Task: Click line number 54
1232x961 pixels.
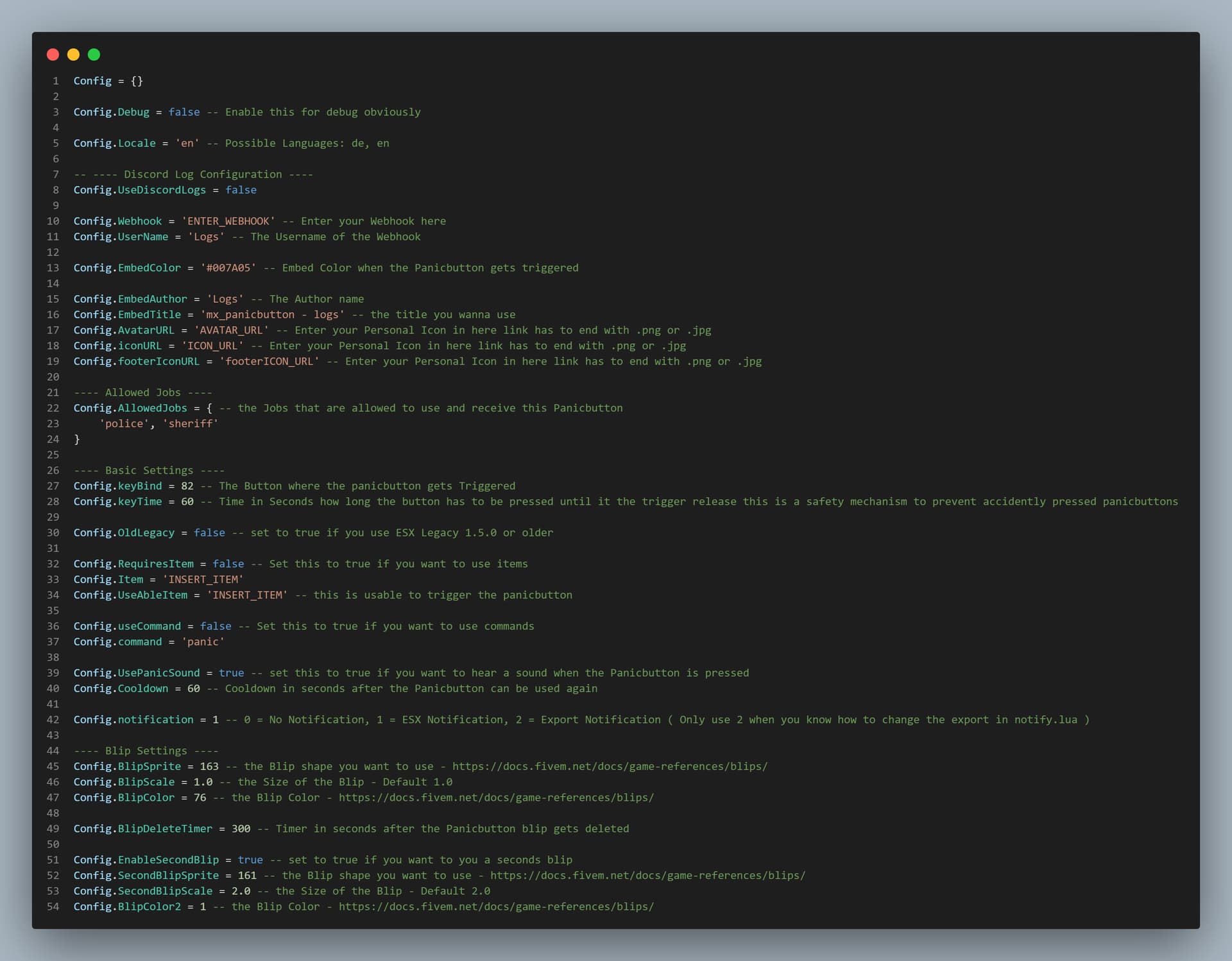Action: point(53,906)
